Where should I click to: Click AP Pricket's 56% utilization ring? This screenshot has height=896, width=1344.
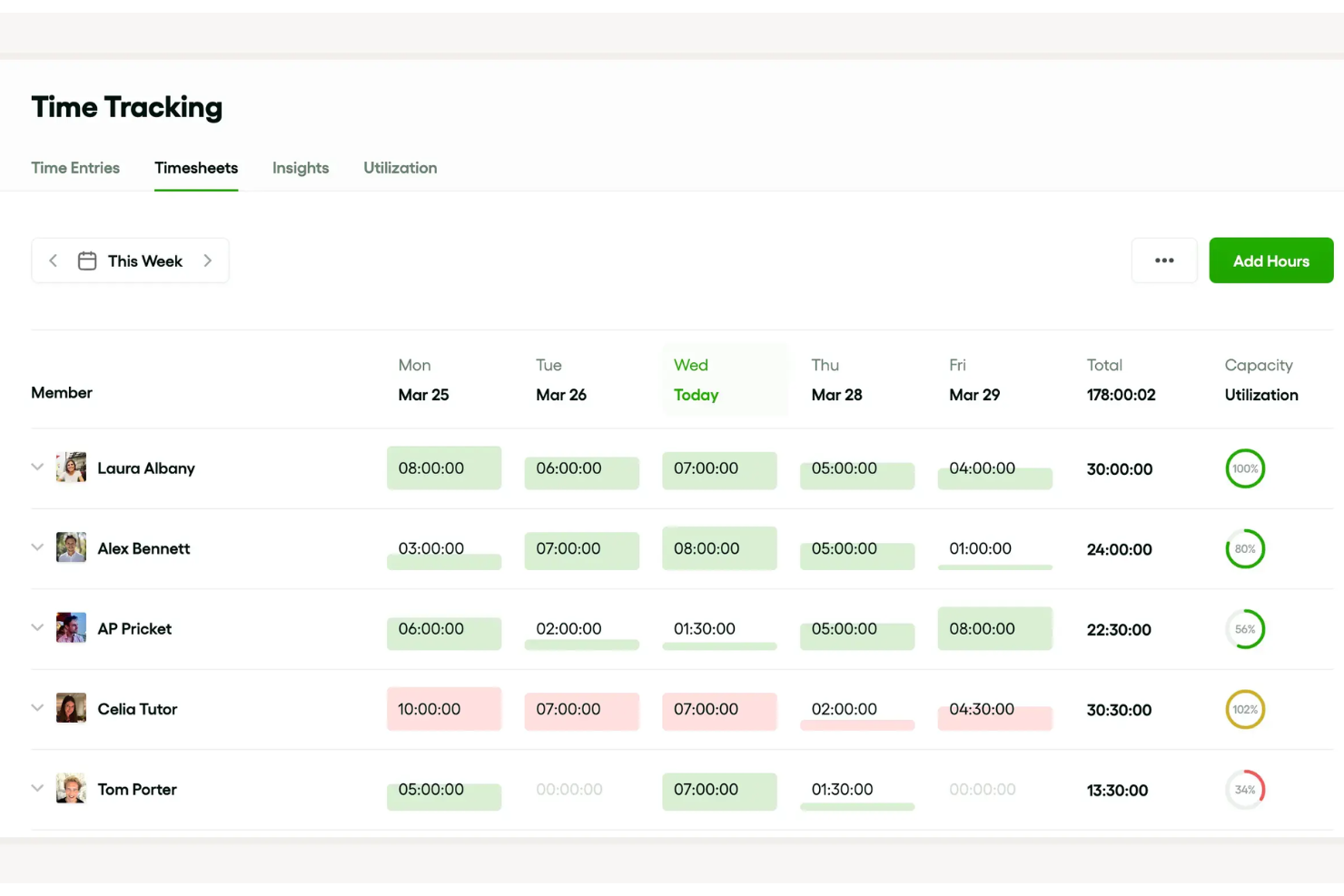coord(1245,629)
